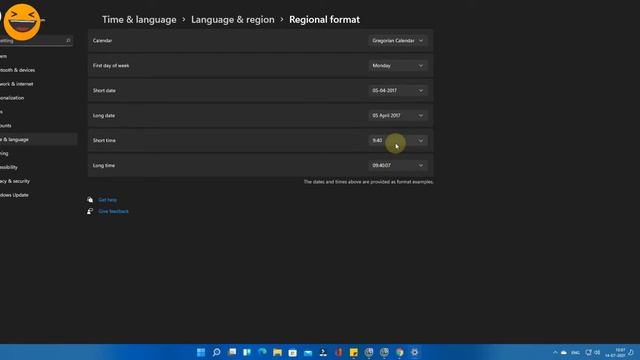Click the Give feedback icon
Viewport: 640px width, 360px height.
pyautogui.click(x=90, y=211)
